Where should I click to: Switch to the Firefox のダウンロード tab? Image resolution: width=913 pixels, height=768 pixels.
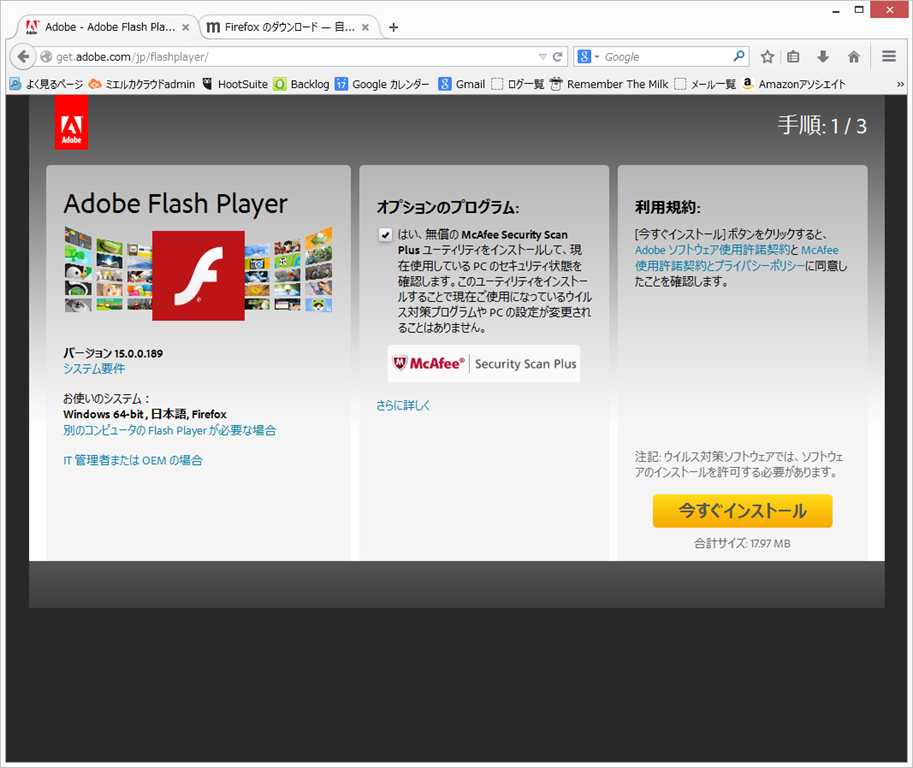coord(289,27)
